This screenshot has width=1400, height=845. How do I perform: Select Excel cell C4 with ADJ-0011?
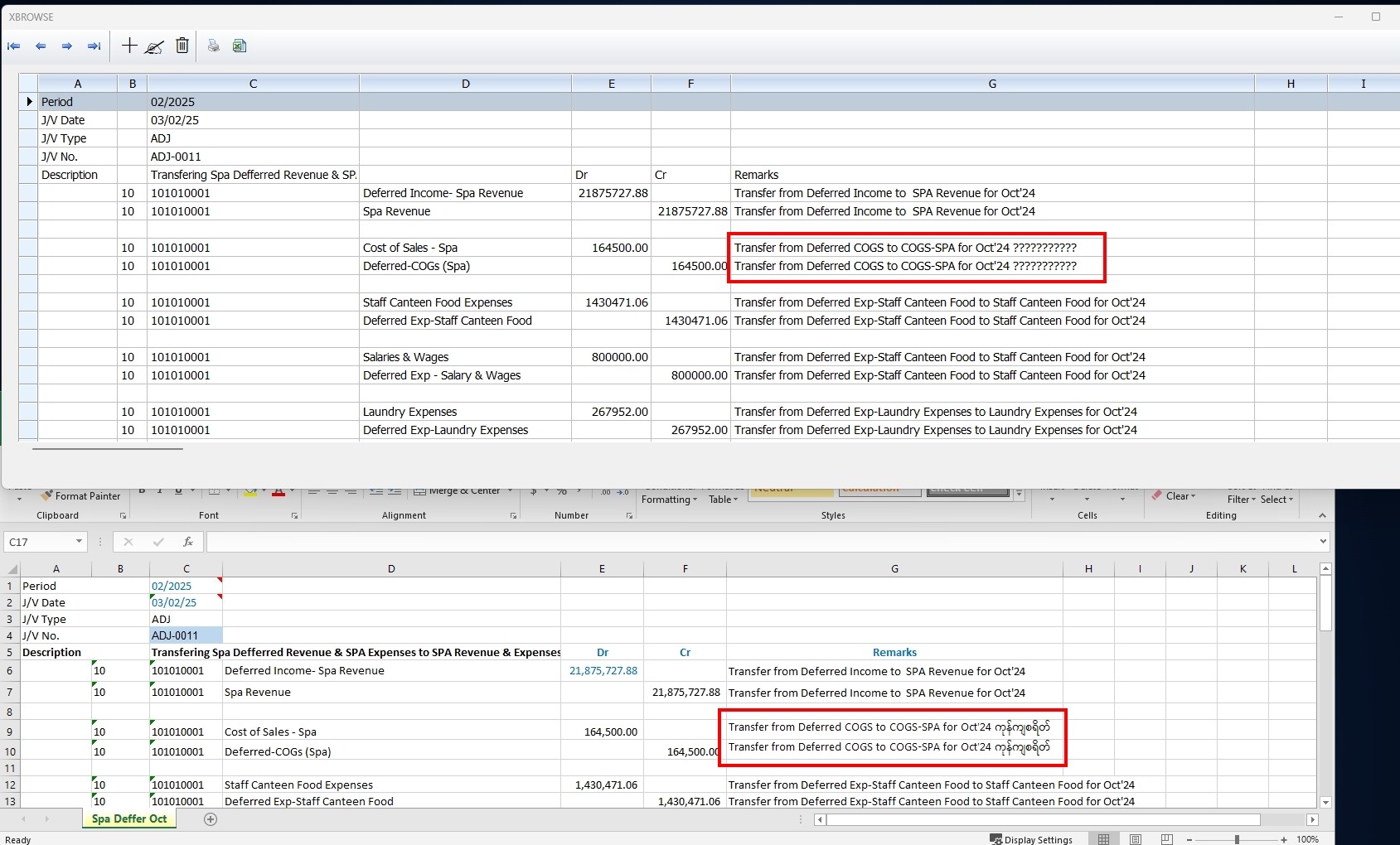[x=186, y=635]
